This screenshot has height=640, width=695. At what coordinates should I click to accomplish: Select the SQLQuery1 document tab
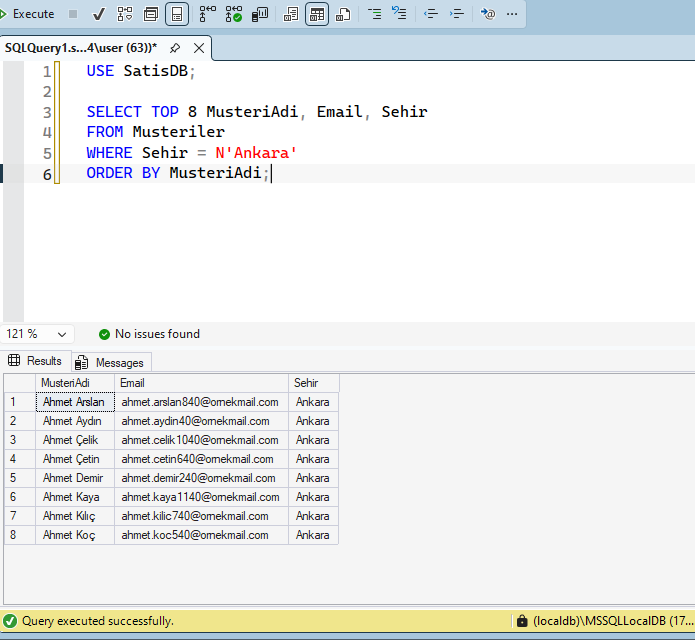[x=81, y=48]
